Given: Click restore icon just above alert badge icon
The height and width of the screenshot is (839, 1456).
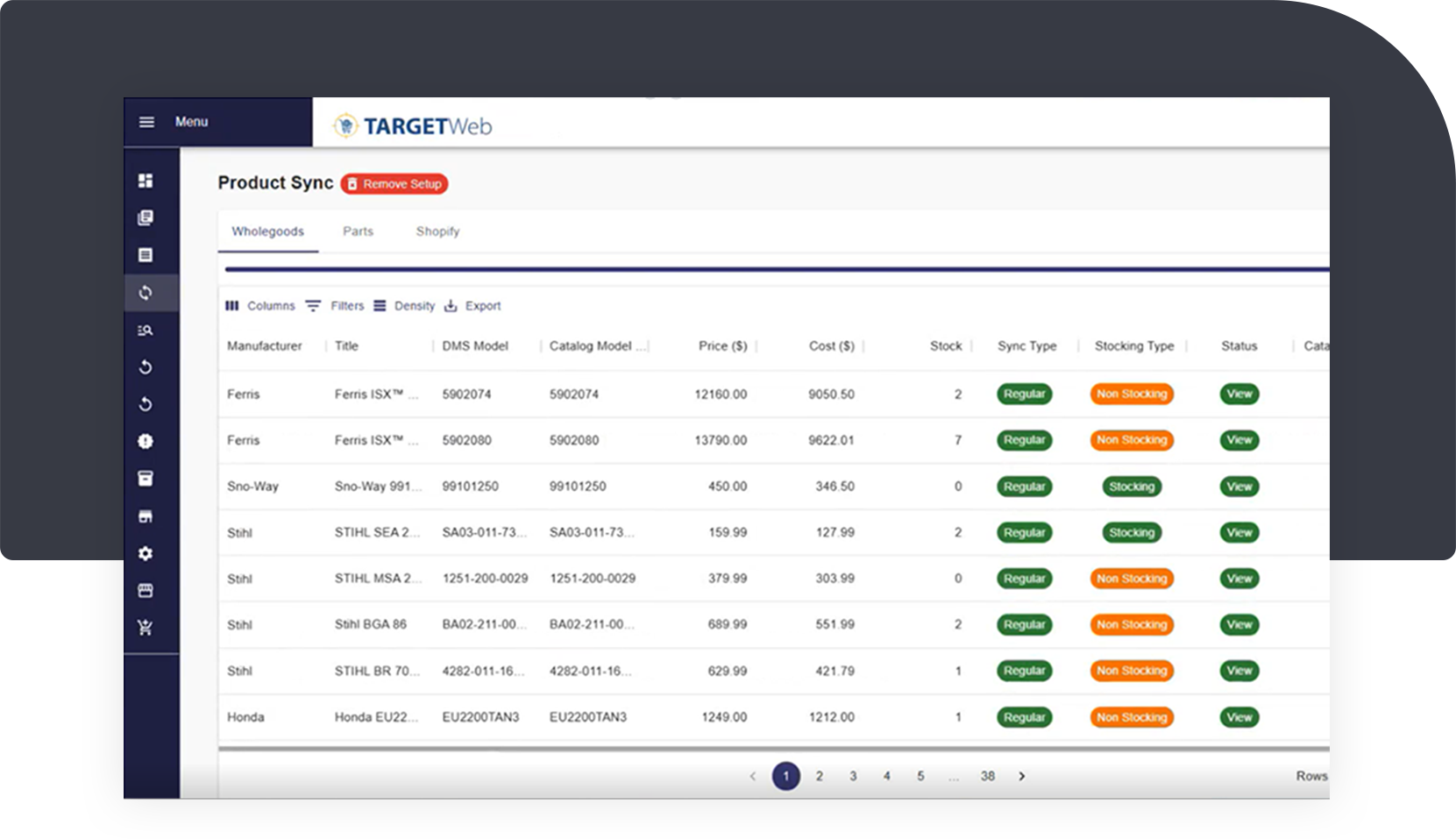Looking at the screenshot, I should click(x=146, y=404).
